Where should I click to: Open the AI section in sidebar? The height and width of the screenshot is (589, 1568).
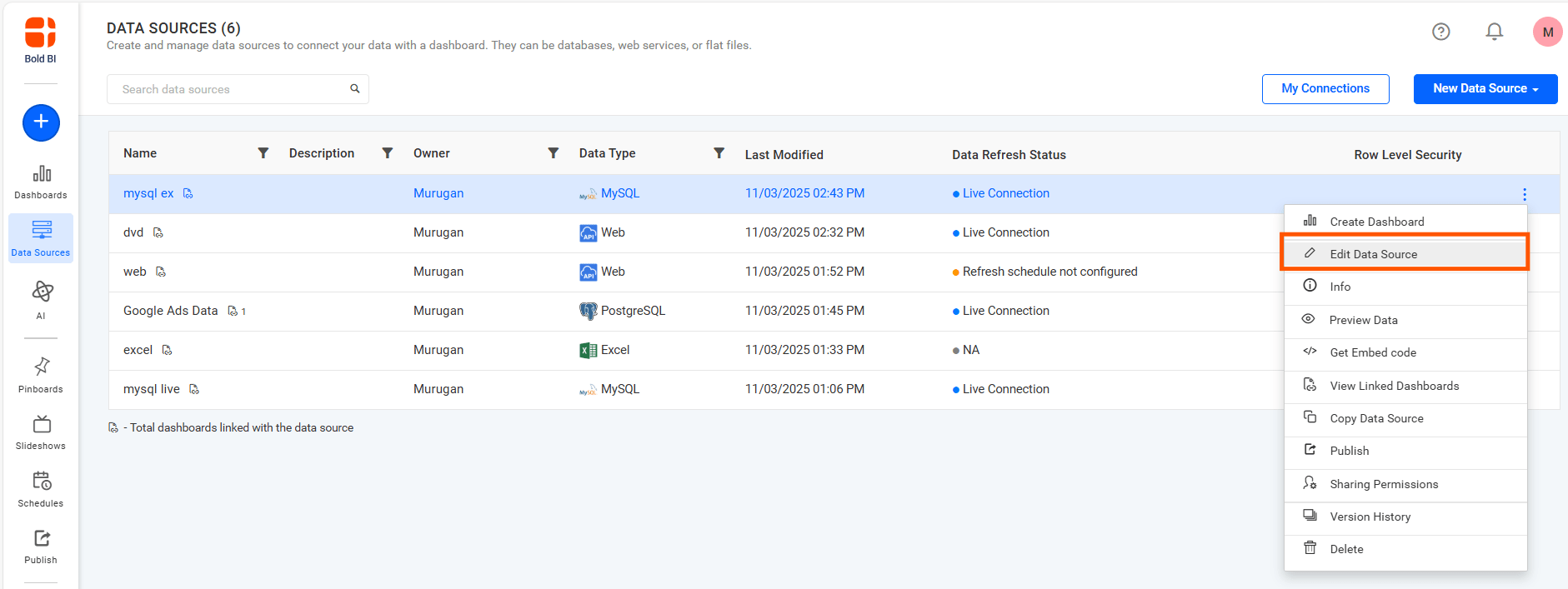[x=41, y=300]
